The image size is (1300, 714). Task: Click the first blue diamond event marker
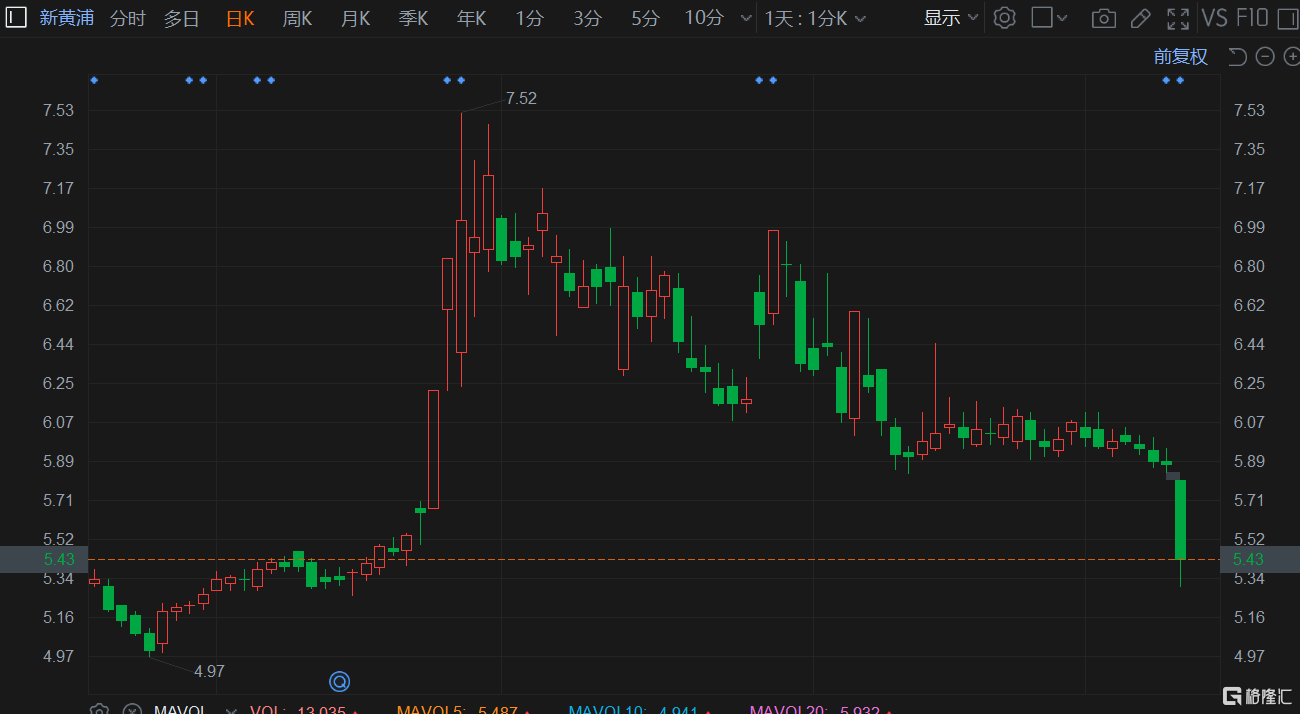click(x=94, y=80)
